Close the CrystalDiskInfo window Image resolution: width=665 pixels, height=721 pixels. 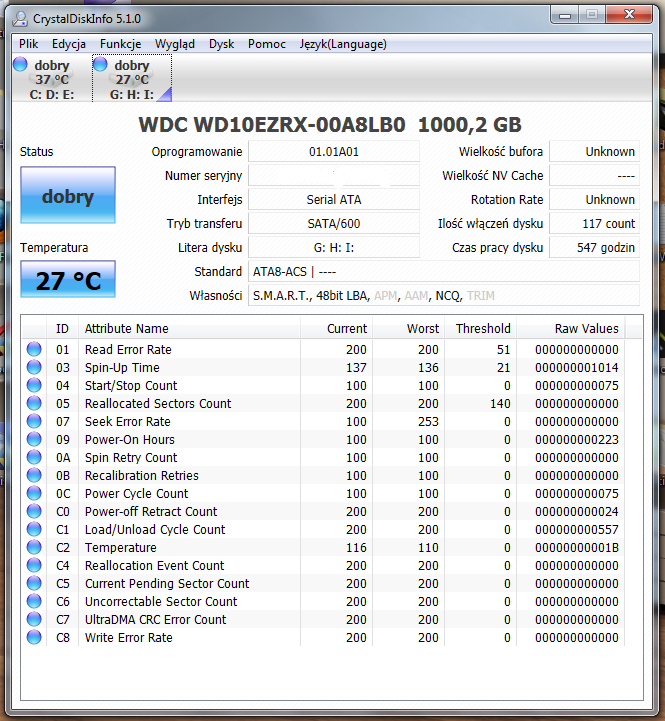(x=629, y=15)
